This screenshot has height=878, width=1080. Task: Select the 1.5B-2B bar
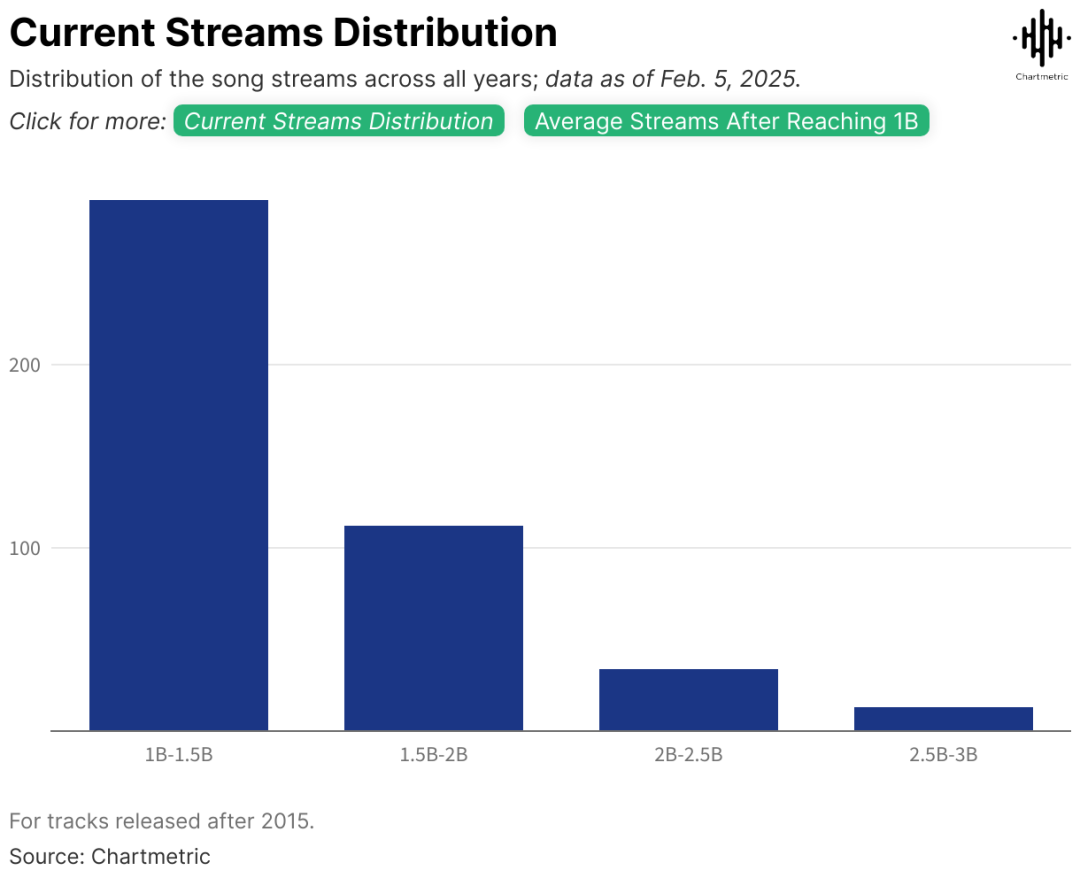pos(433,628)
